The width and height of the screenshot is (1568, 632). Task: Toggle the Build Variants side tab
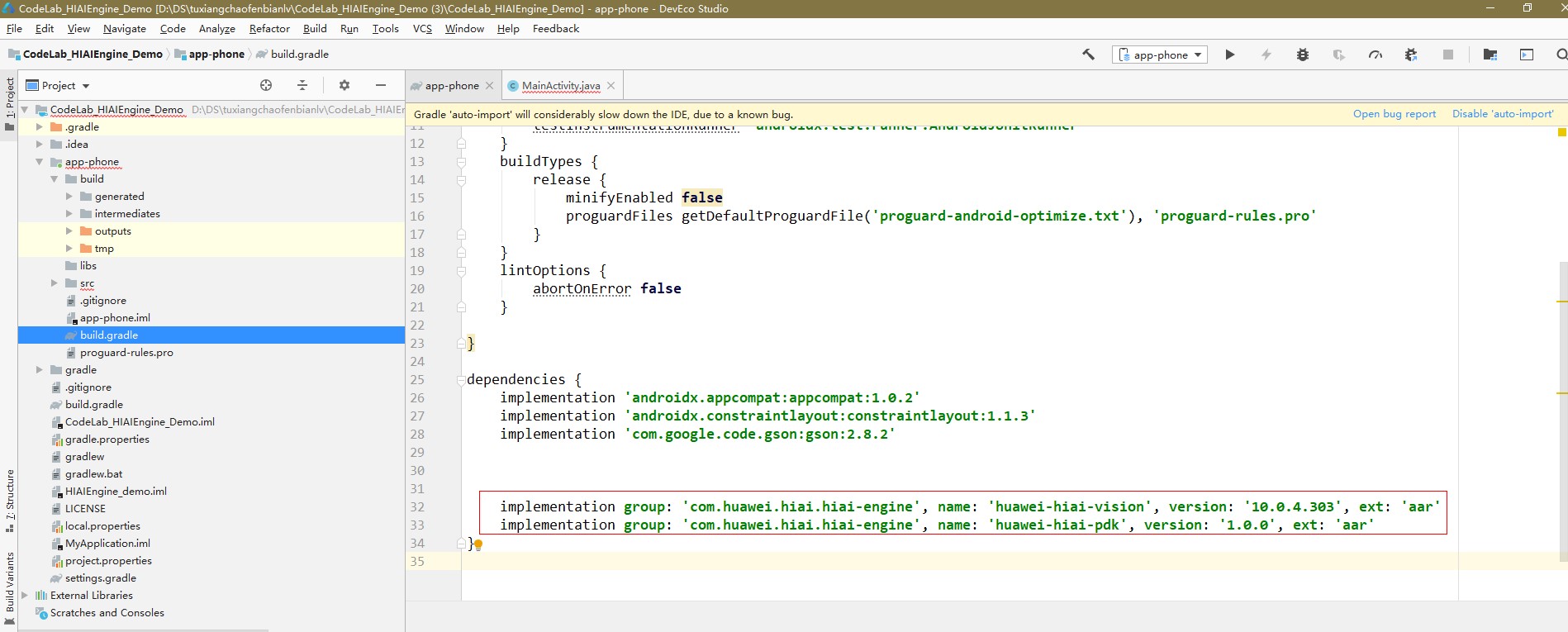(x=10, y=588)
